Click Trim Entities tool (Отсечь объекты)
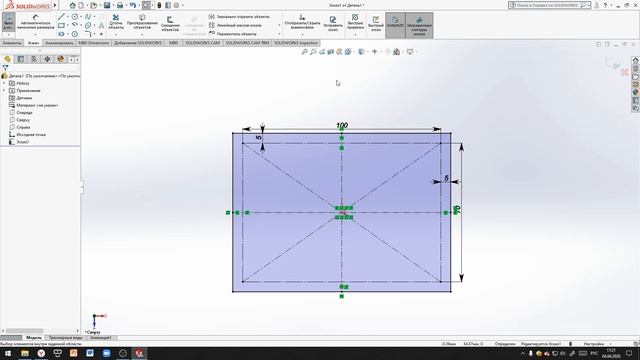Viewport: 640px width, 360px height. pyautogui.click(x=116, y=22)
